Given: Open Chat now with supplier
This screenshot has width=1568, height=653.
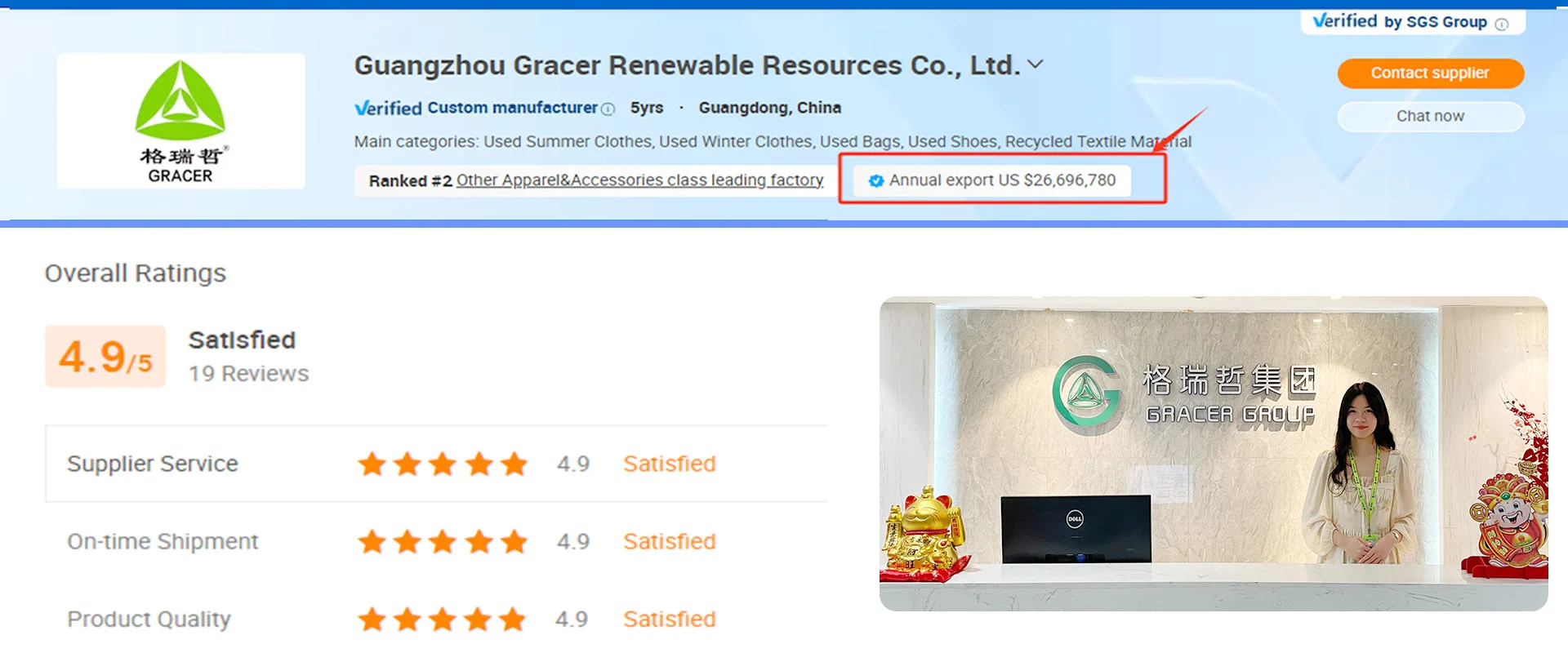Looking at the screenshot, I should [1430, 116].
